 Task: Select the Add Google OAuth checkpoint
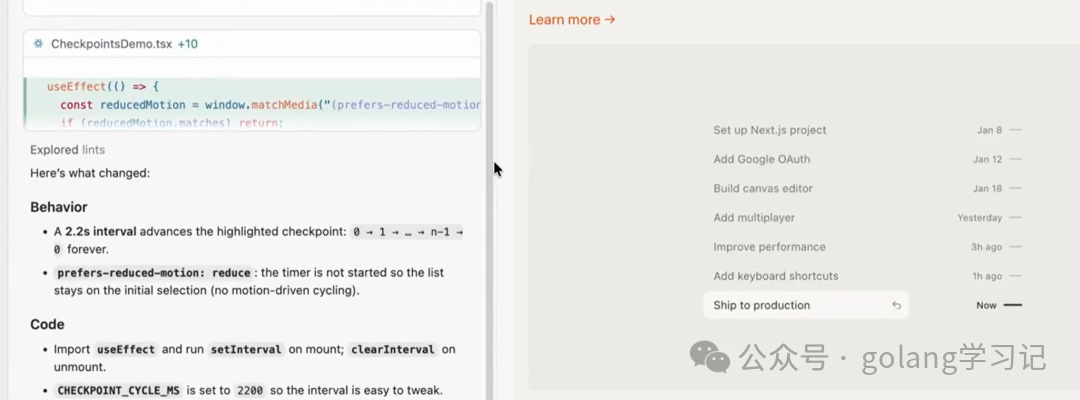click(761, 159)
